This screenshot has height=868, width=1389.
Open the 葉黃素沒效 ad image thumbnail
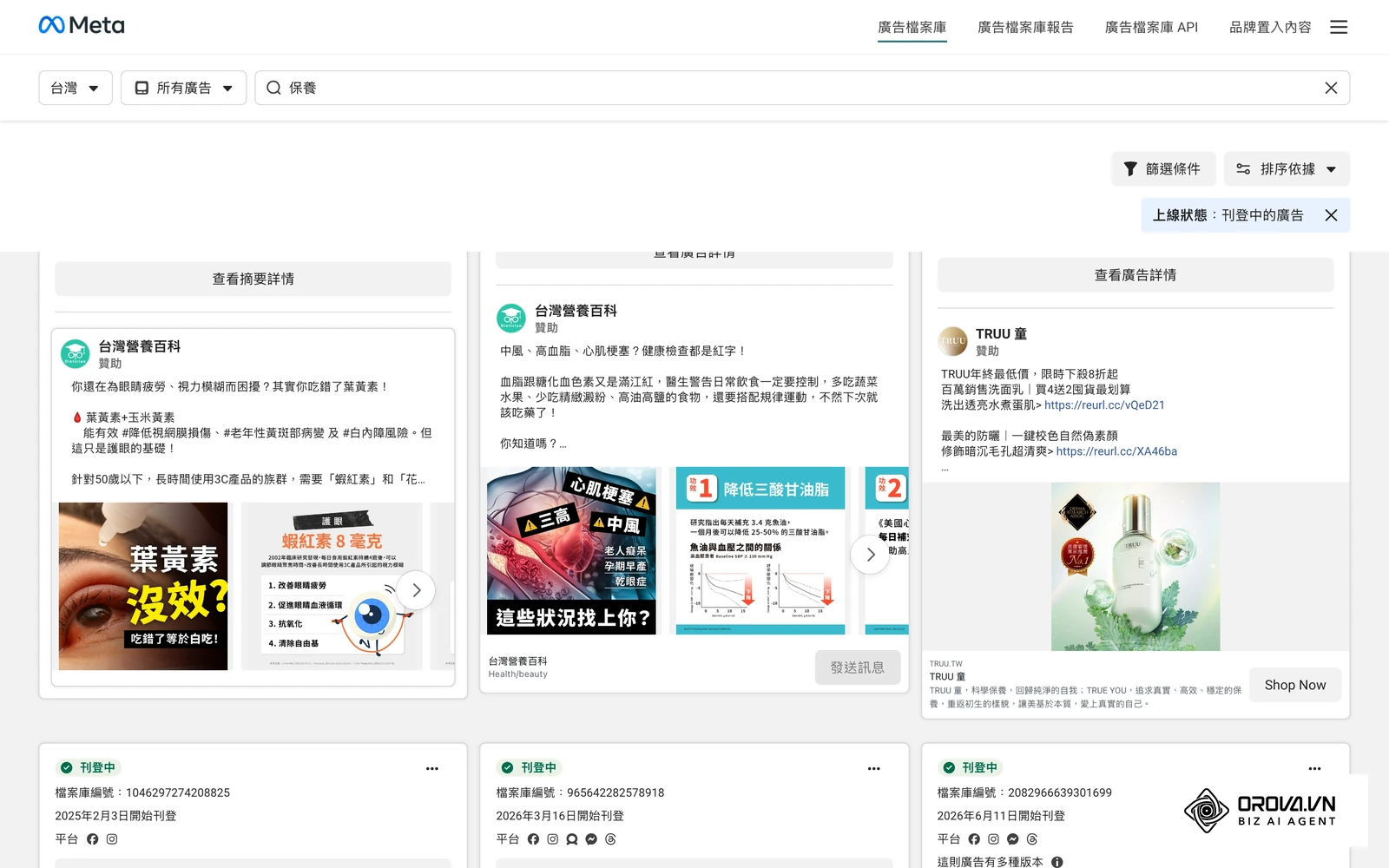tap(143, 587)
